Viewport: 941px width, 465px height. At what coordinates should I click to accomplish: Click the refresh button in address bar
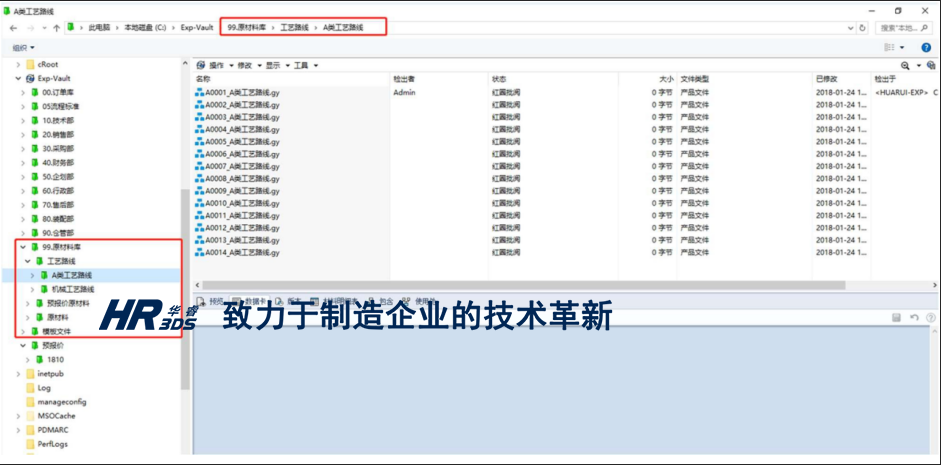coord(863,28)
